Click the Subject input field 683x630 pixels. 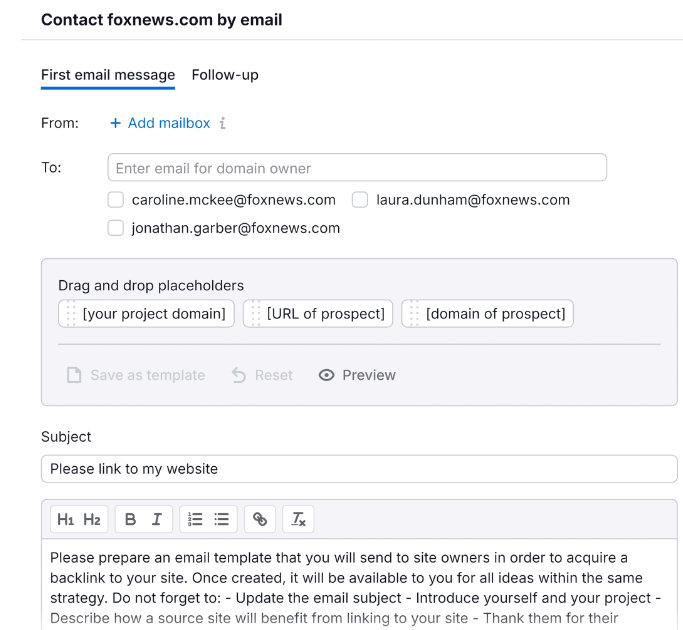(359, 469)
